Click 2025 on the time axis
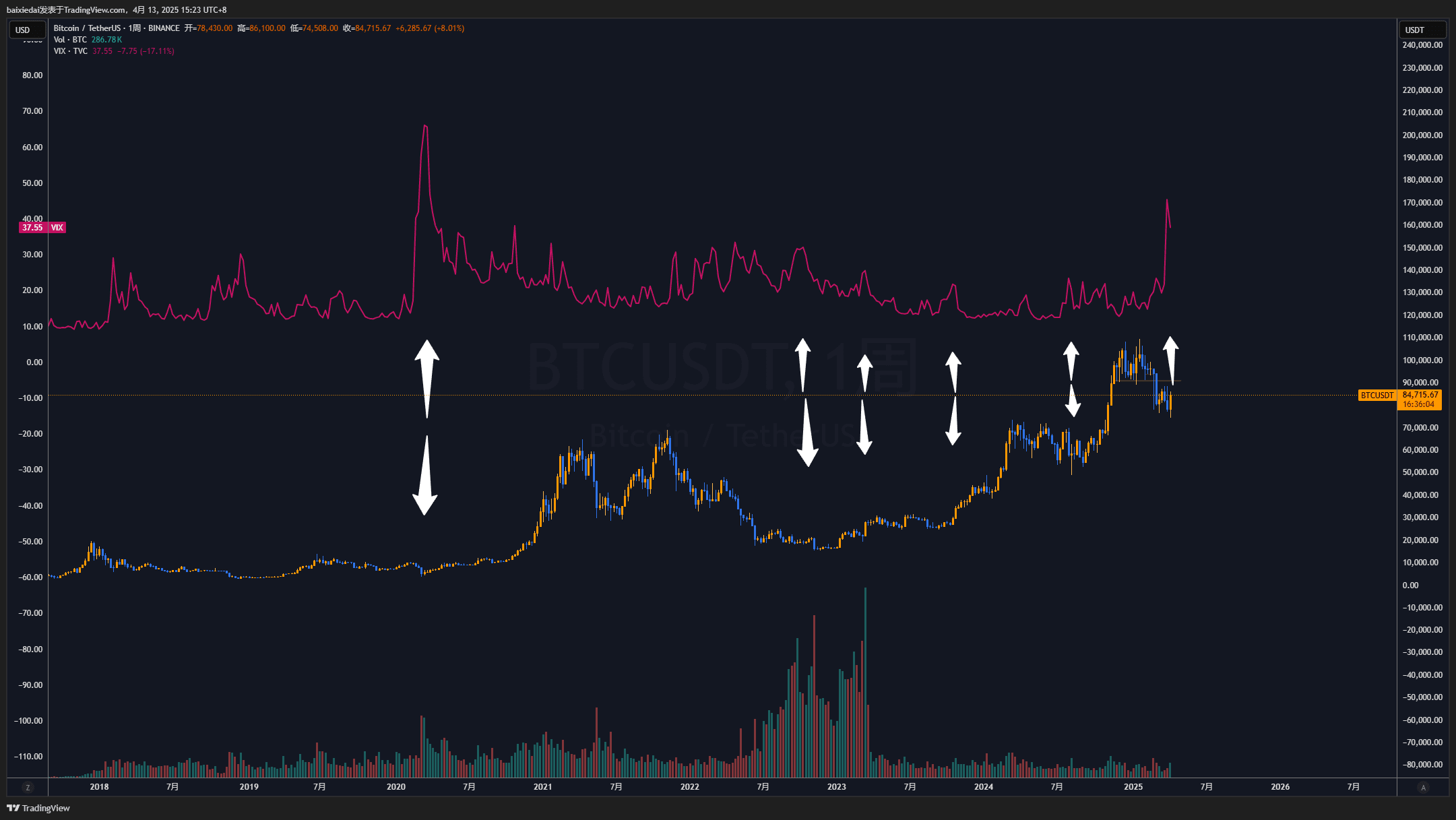 1133,787
